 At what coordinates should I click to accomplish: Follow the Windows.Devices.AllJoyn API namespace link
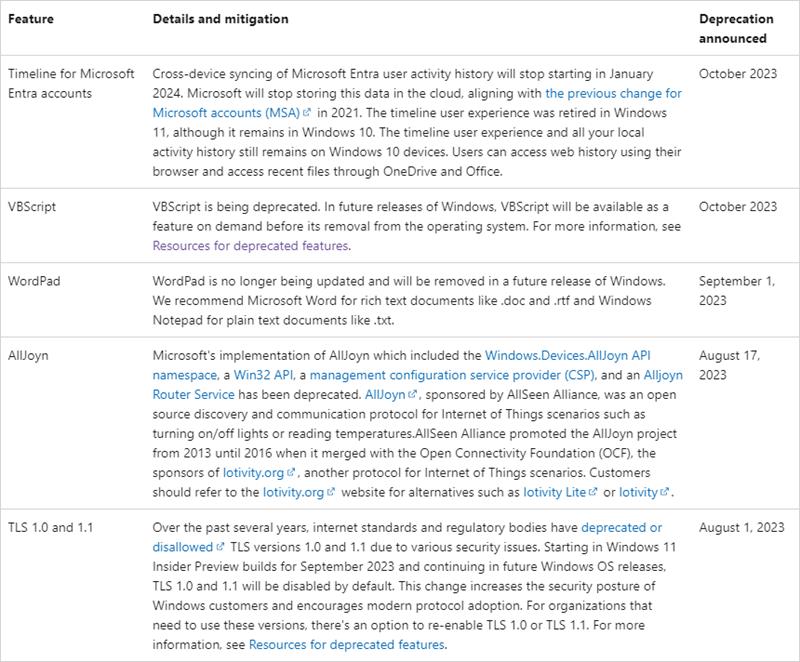click(568, 355)
